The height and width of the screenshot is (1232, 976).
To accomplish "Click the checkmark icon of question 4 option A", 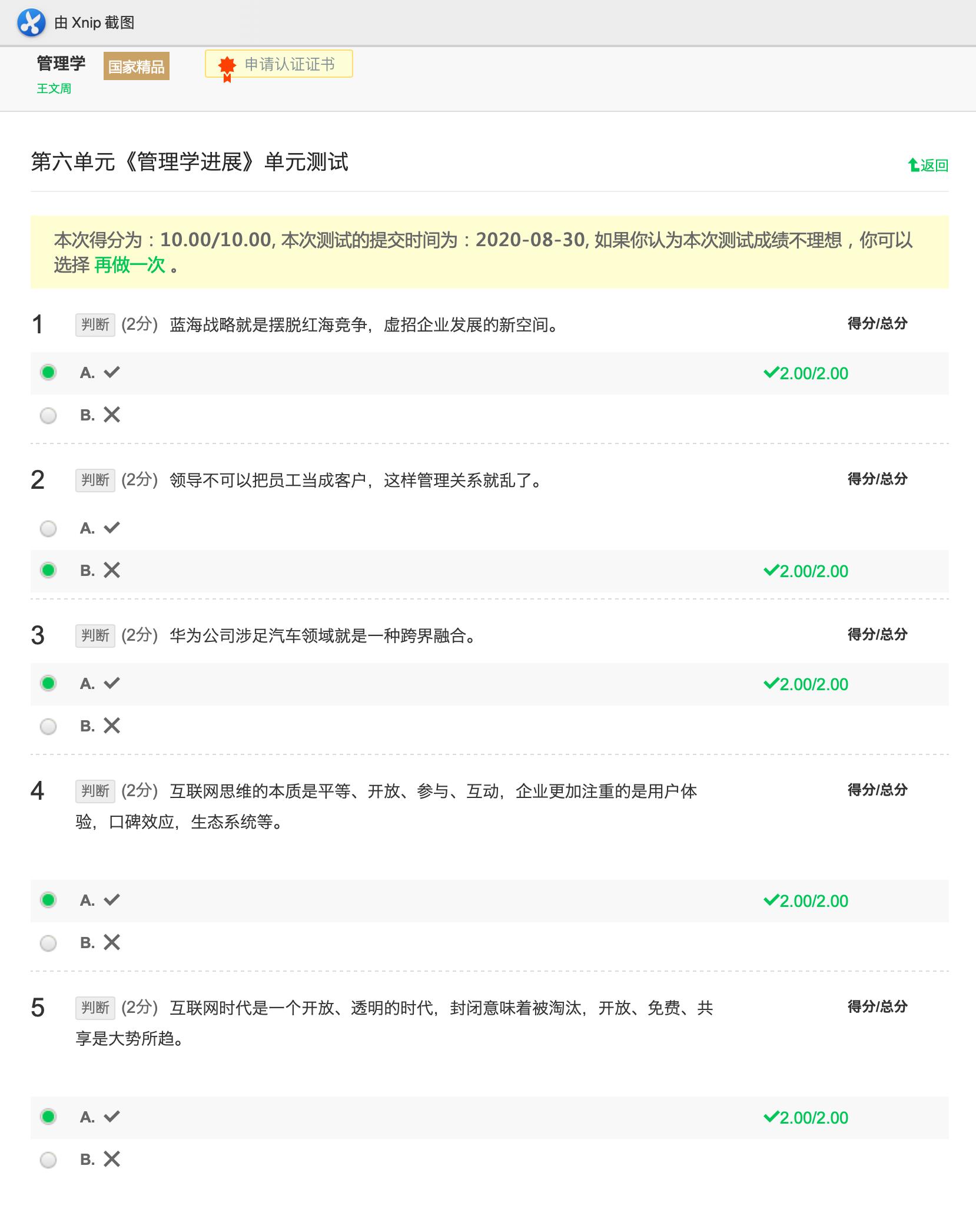I will 112,900.
